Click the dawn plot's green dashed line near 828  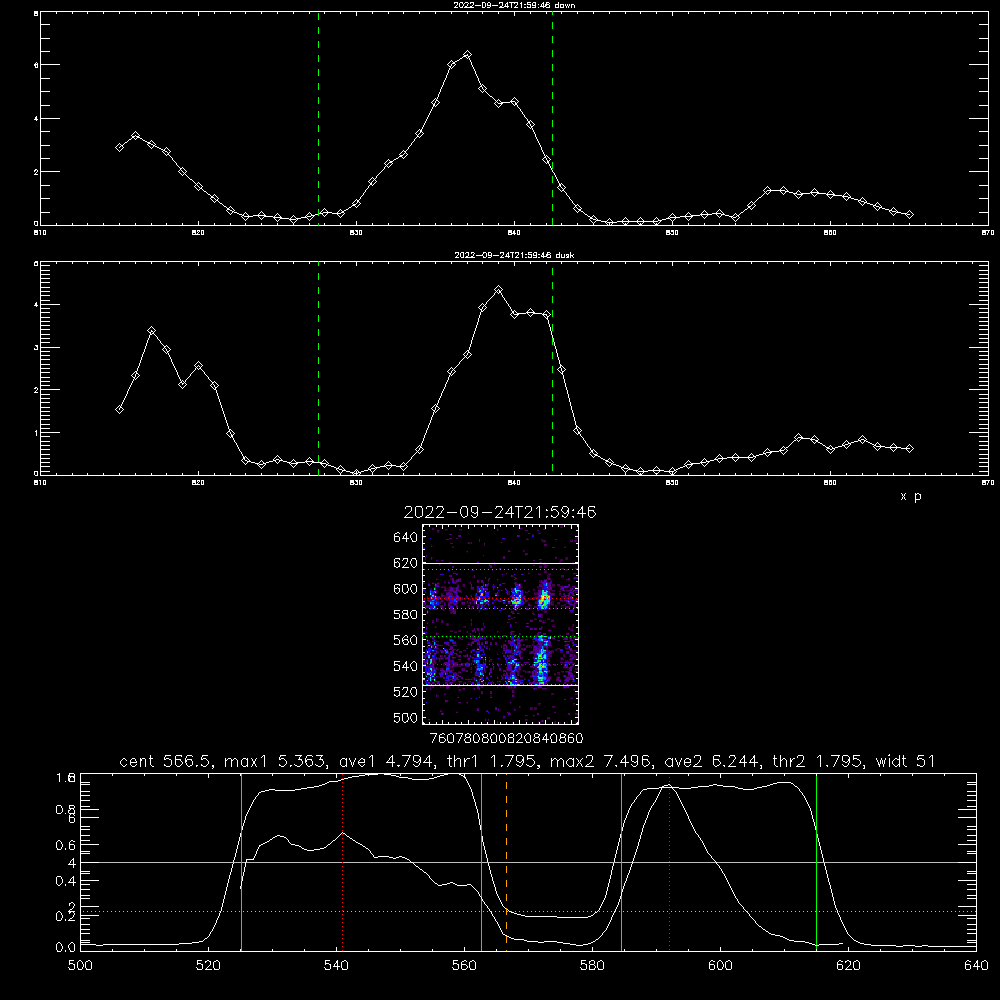[x=318, y=118]
